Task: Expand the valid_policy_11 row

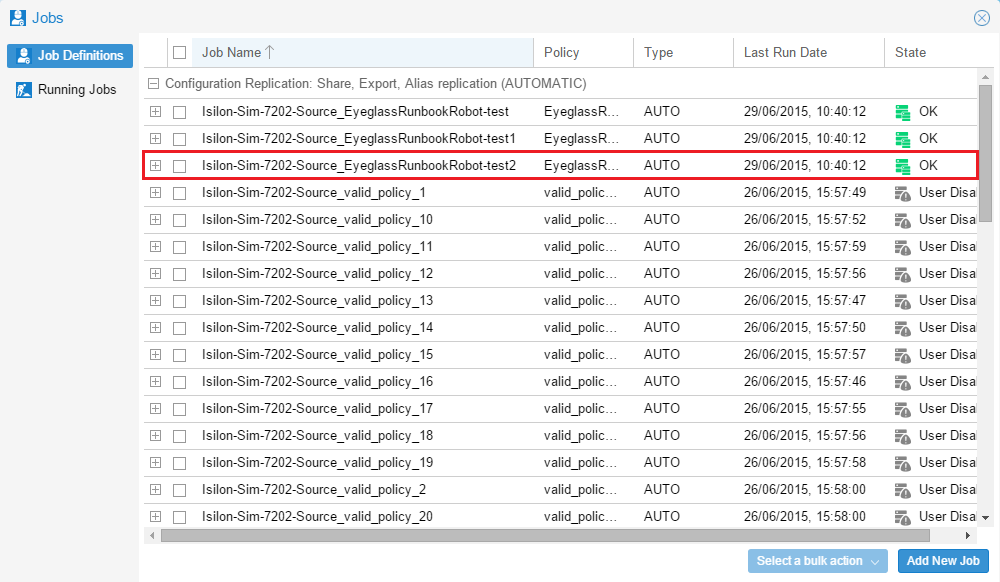Action: [x=156, y=247]
